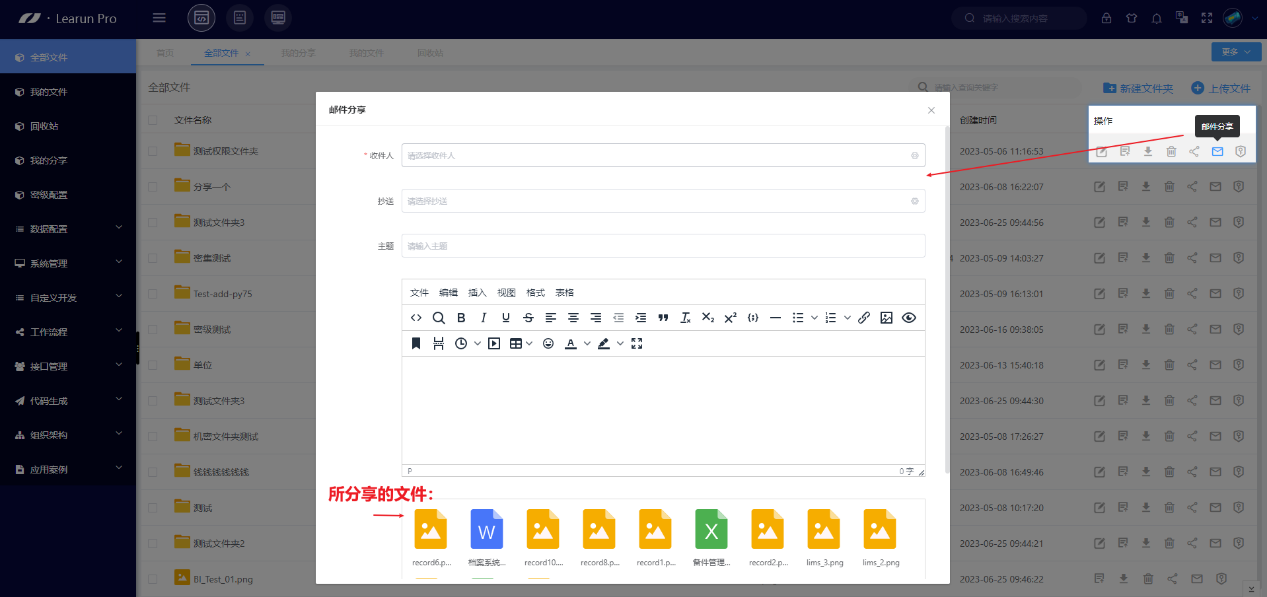Decrease indent in the editor

pos(618,318)
